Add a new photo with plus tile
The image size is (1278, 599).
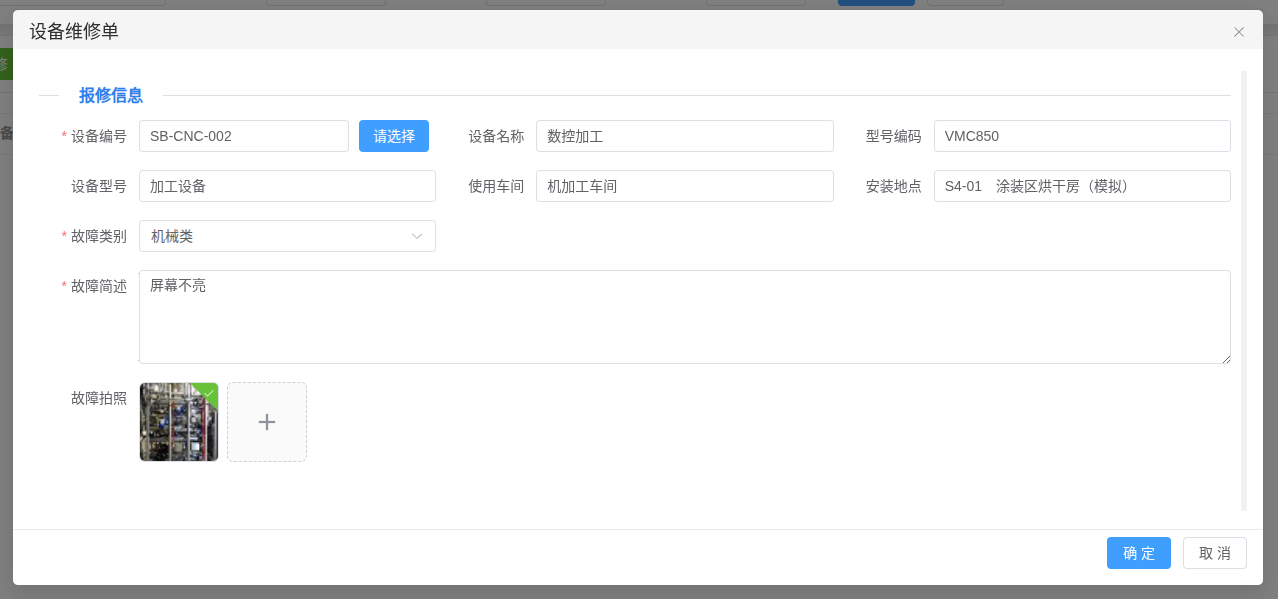pos(267,422)
